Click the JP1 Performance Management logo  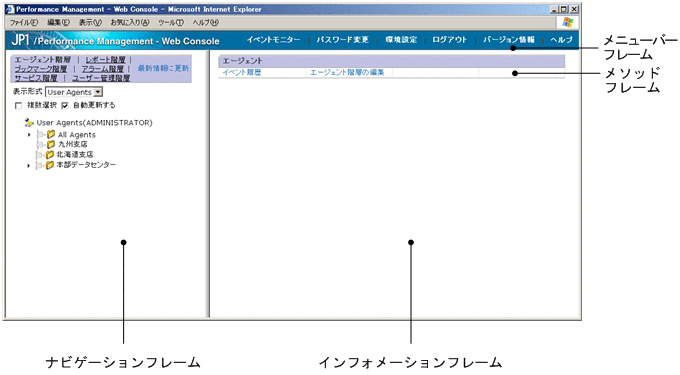pyautogui.click(x=115, y=41)
